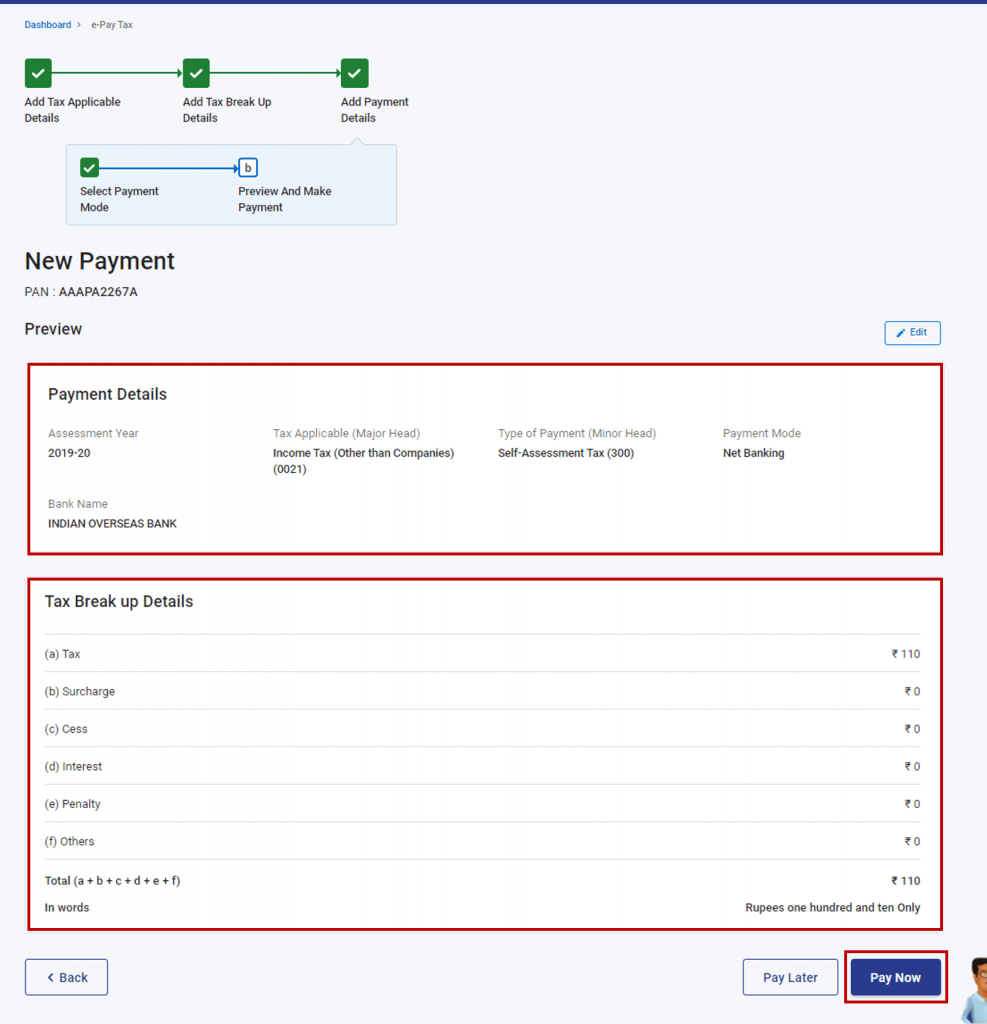This screenshot has height=1024, width=987.
Task: Click the Add Tax Break Up Details step icon
Action: coord(195,72)
